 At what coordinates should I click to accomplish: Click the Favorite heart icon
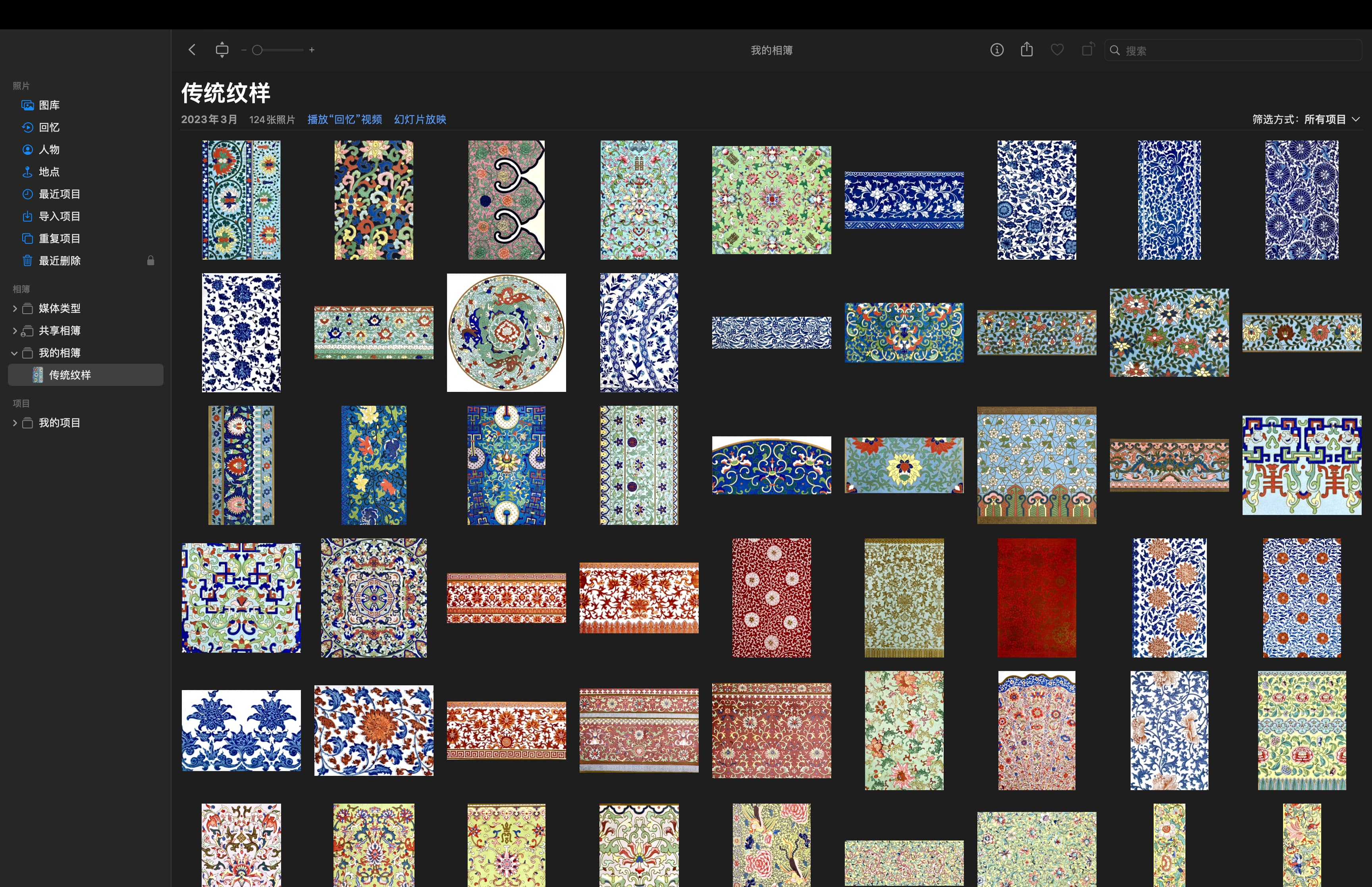[x=1056, y=50]
